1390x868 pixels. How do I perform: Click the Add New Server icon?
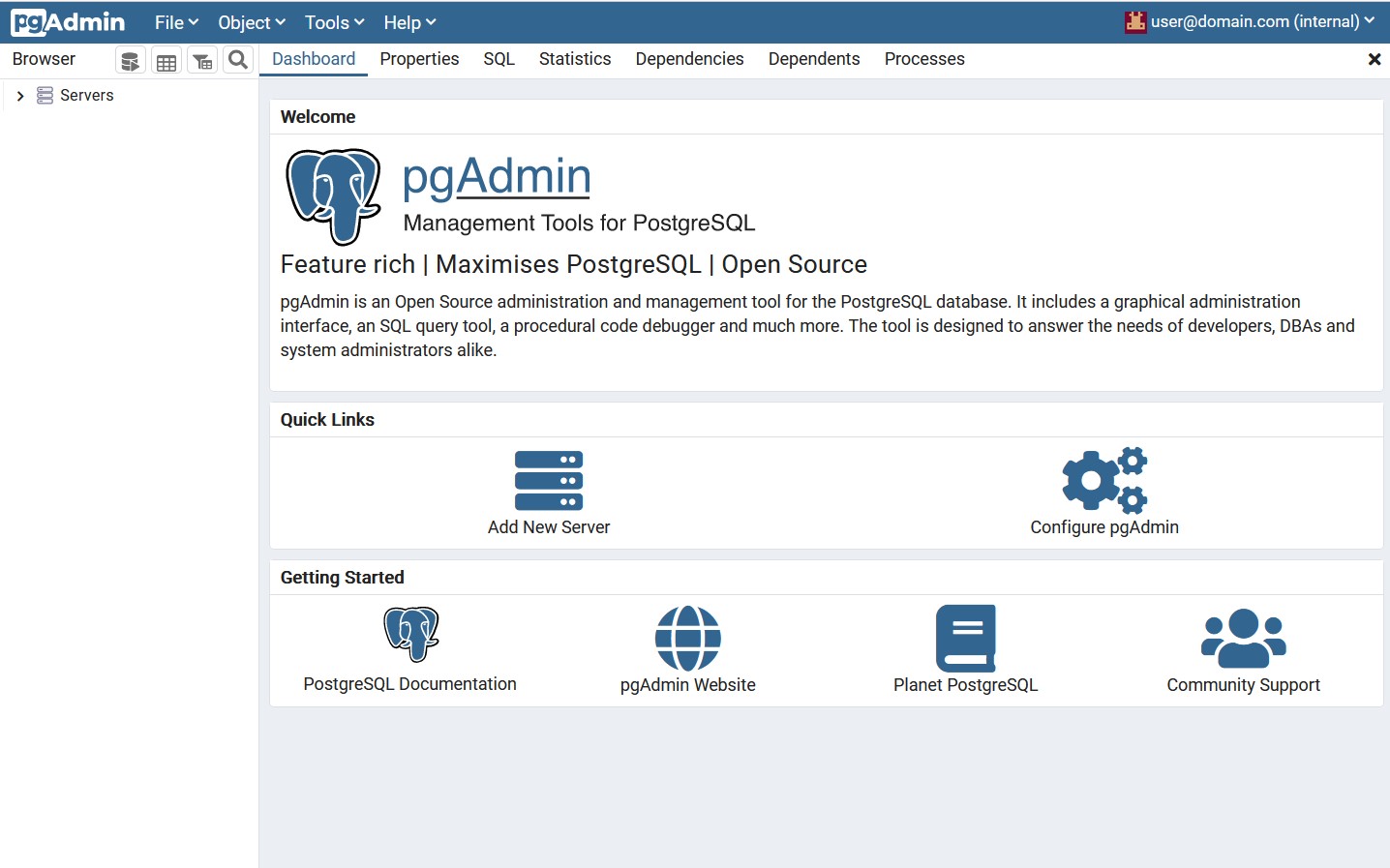549,481
